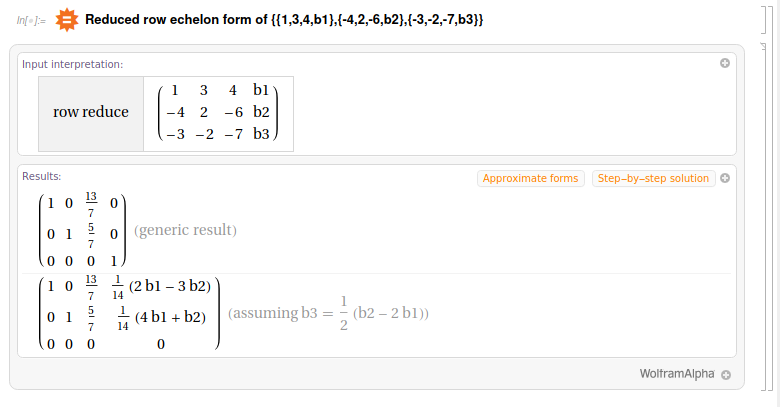This screenshot has width=780, height=407.
Task: Click the second result matrix with b1, b2
Action: point(126,313)
